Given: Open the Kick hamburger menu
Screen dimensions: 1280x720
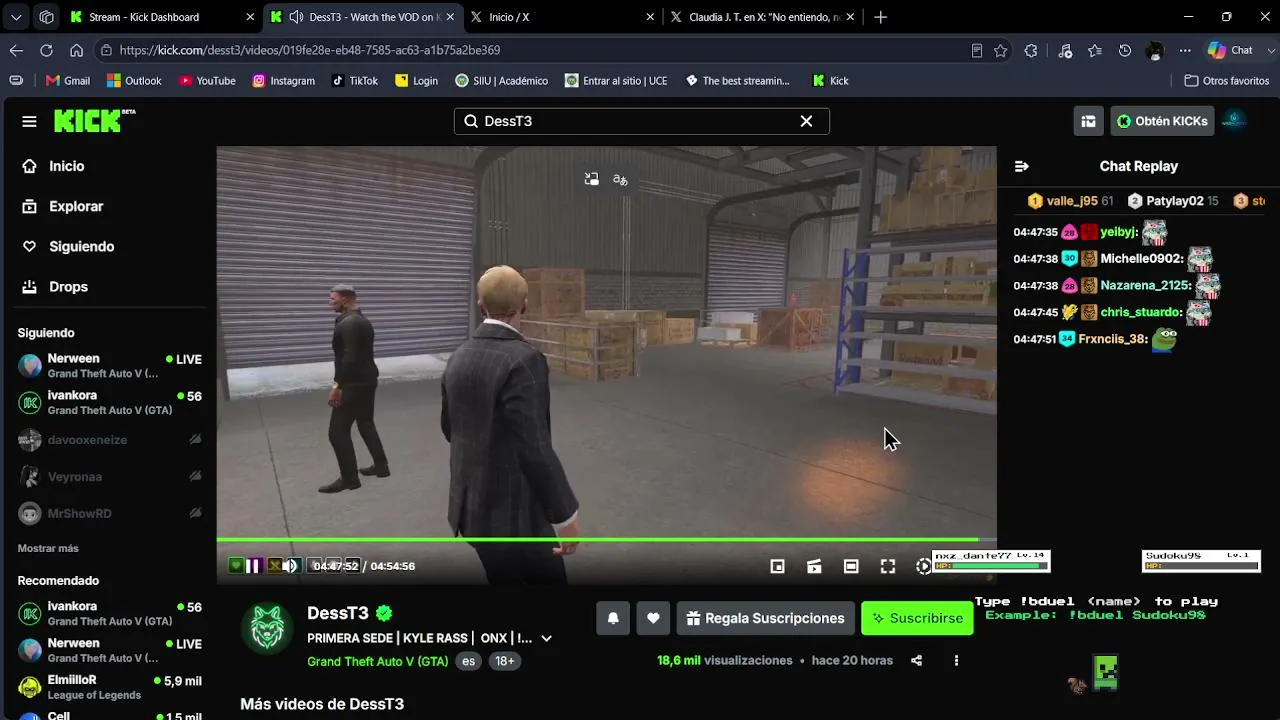Looking at the screenshot, I should point(29,121).
